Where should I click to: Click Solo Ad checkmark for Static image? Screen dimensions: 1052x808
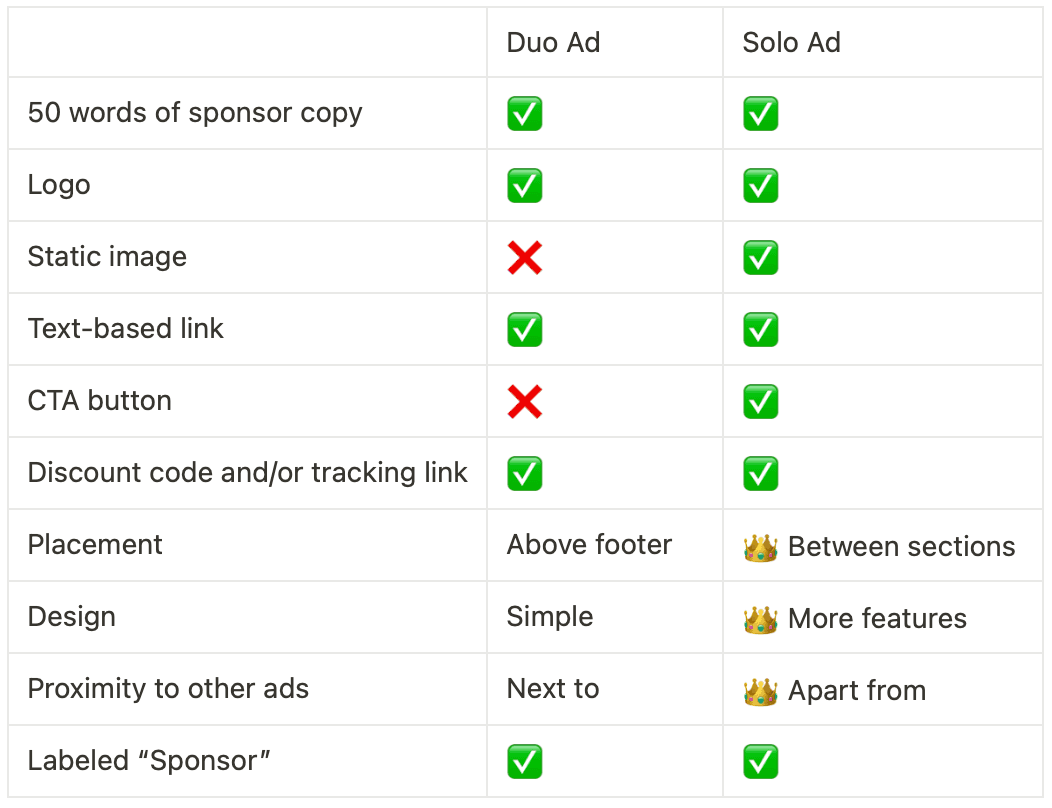pos(761,258)
